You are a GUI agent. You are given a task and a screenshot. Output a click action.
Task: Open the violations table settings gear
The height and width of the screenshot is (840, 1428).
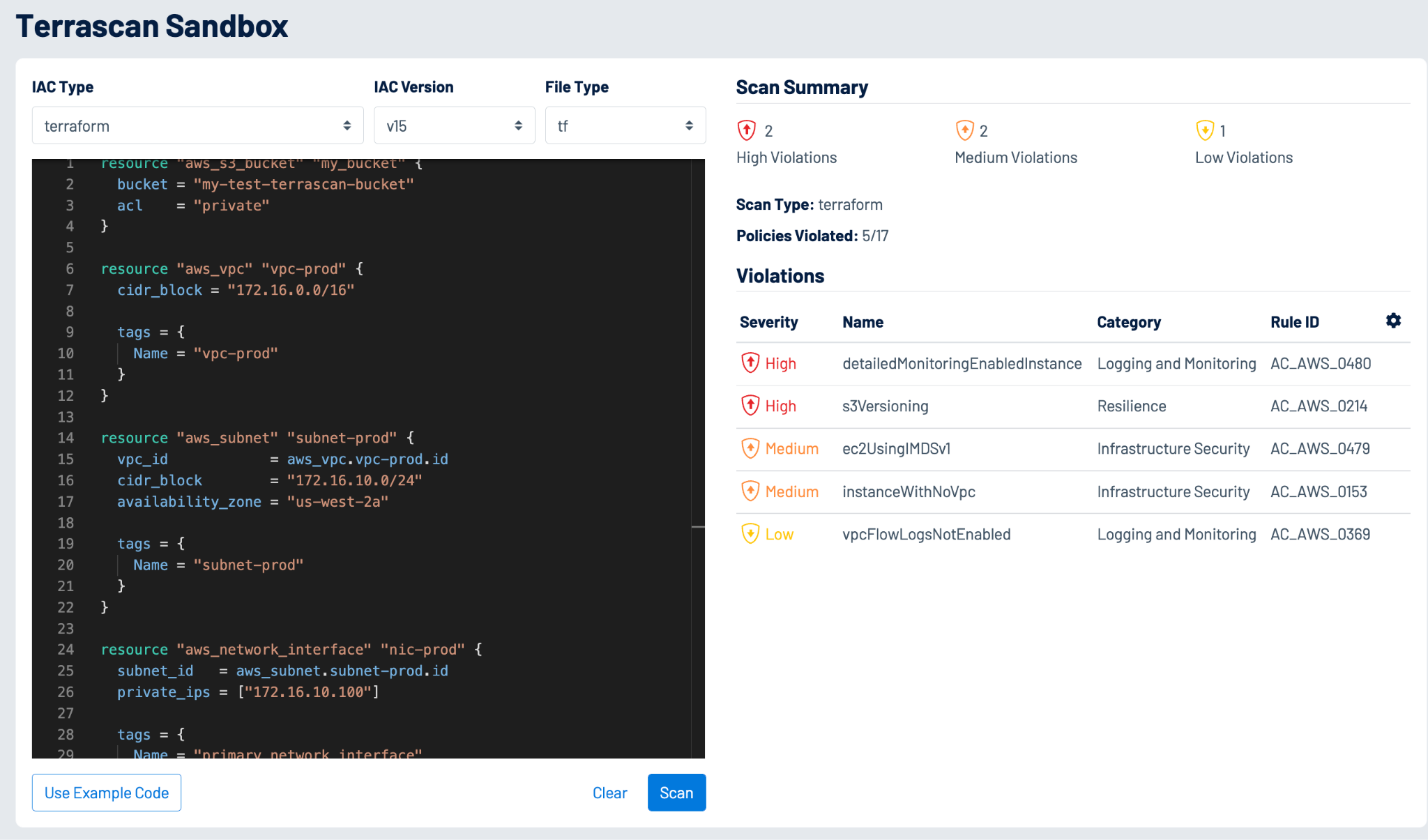pyautogui.click(x=1393, y=321)
